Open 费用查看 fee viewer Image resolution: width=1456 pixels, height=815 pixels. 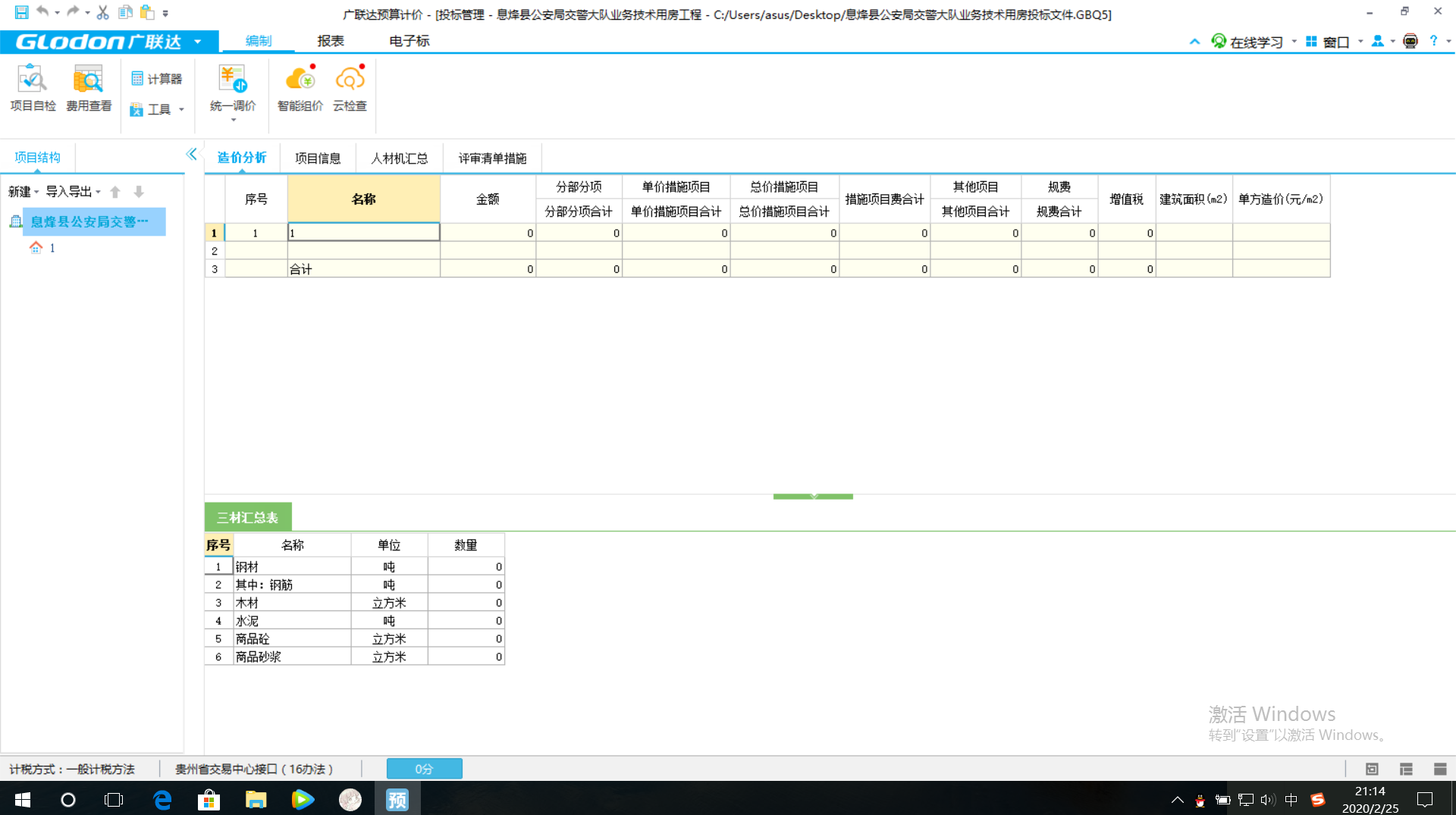[89, 89]
